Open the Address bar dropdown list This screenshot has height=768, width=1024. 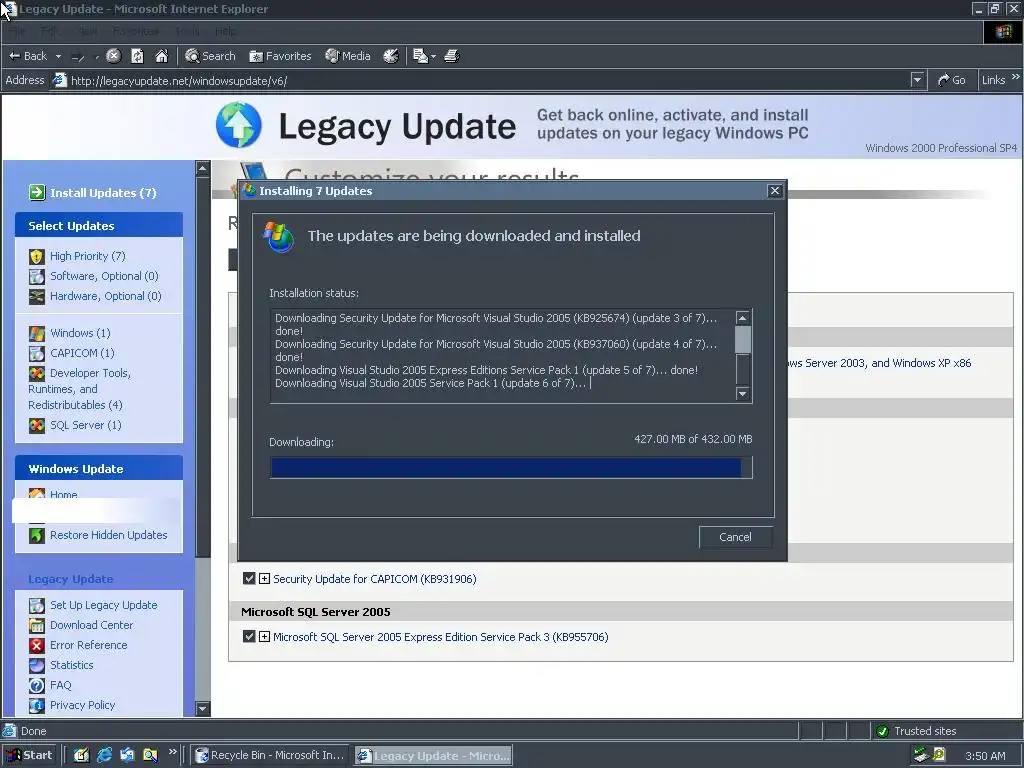[918, 80]
